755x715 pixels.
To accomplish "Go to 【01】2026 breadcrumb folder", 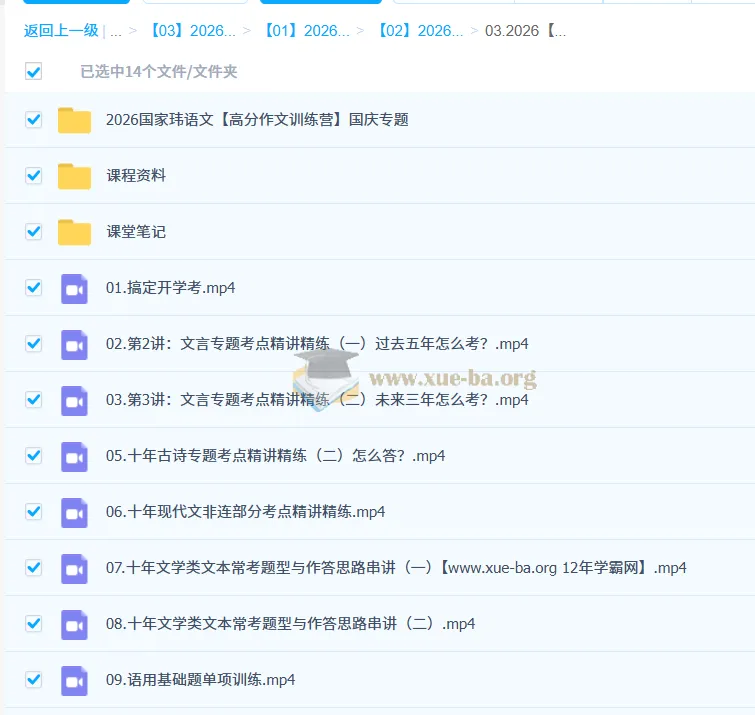I will pos(306,31).
